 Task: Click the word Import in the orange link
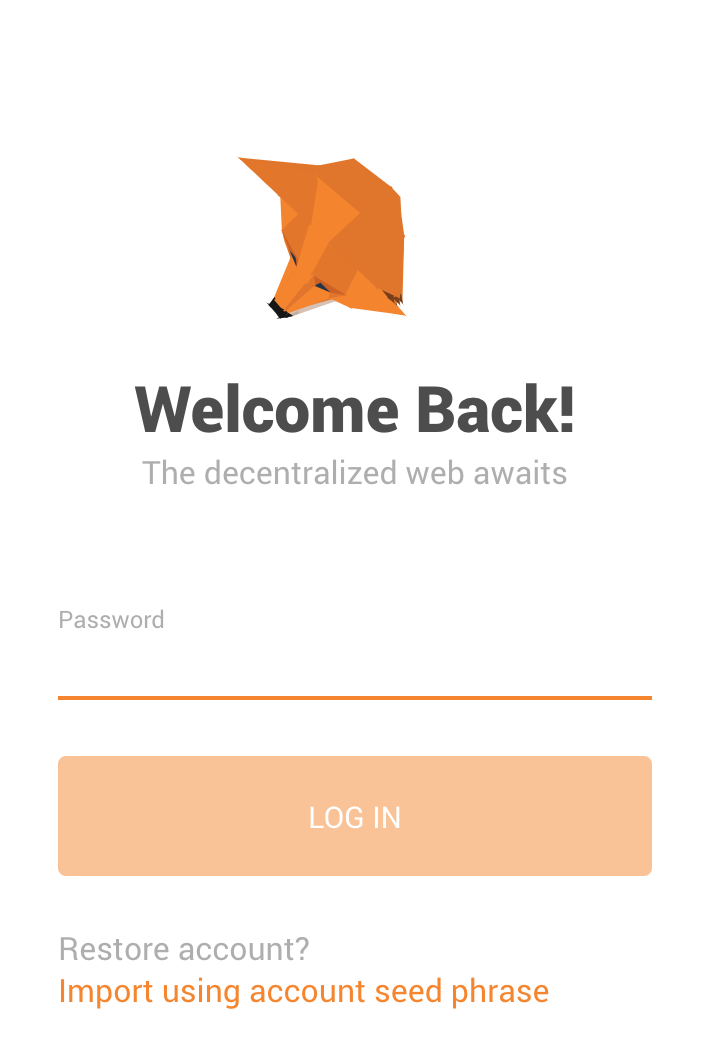[x=105, y=991]
